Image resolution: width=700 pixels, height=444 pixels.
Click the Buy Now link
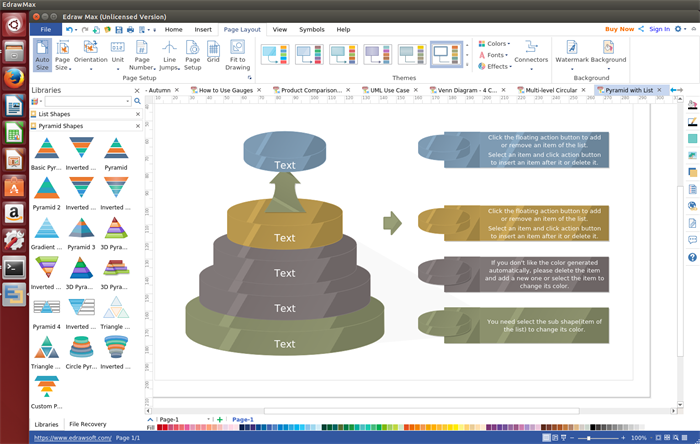(619, 29)
